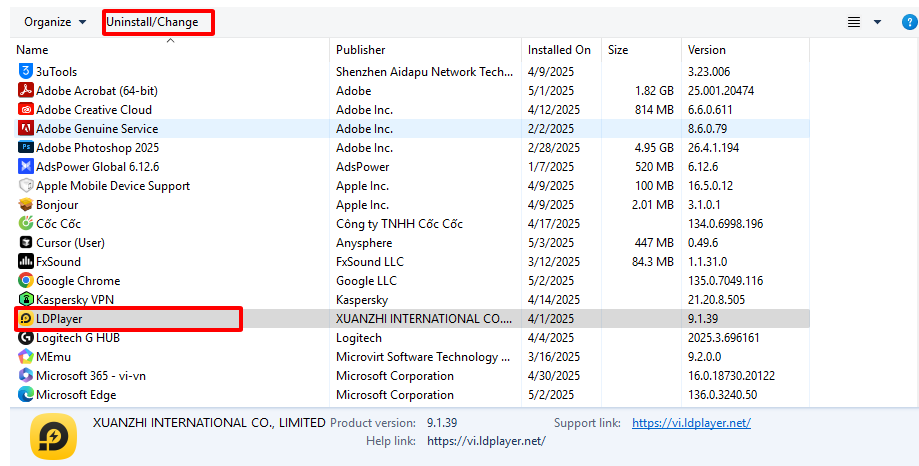Click the large LDPlayer logo in details pane

tap(53, 436)
